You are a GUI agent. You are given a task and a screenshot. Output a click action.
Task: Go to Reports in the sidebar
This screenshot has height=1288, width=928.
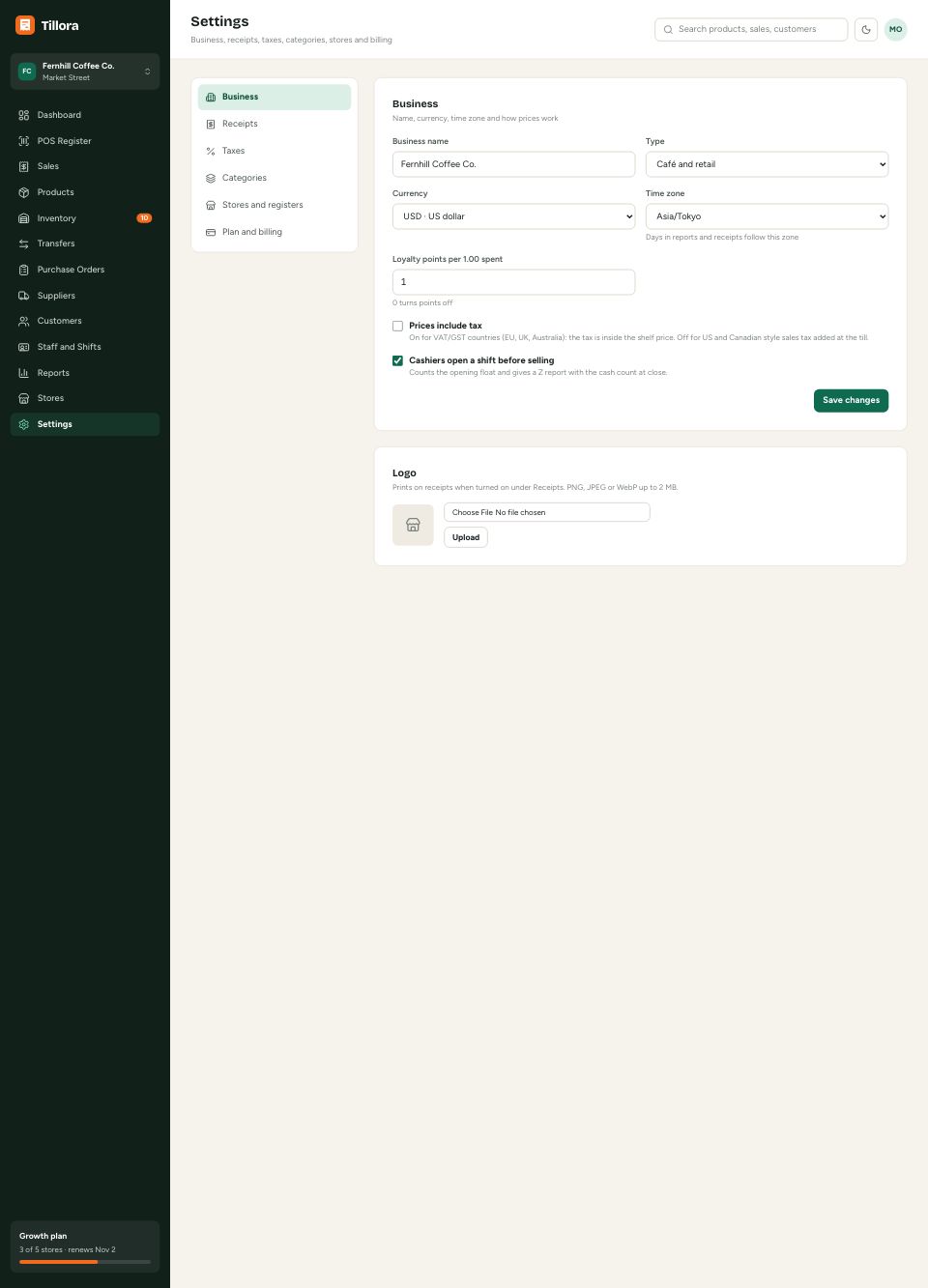point(85,373)
